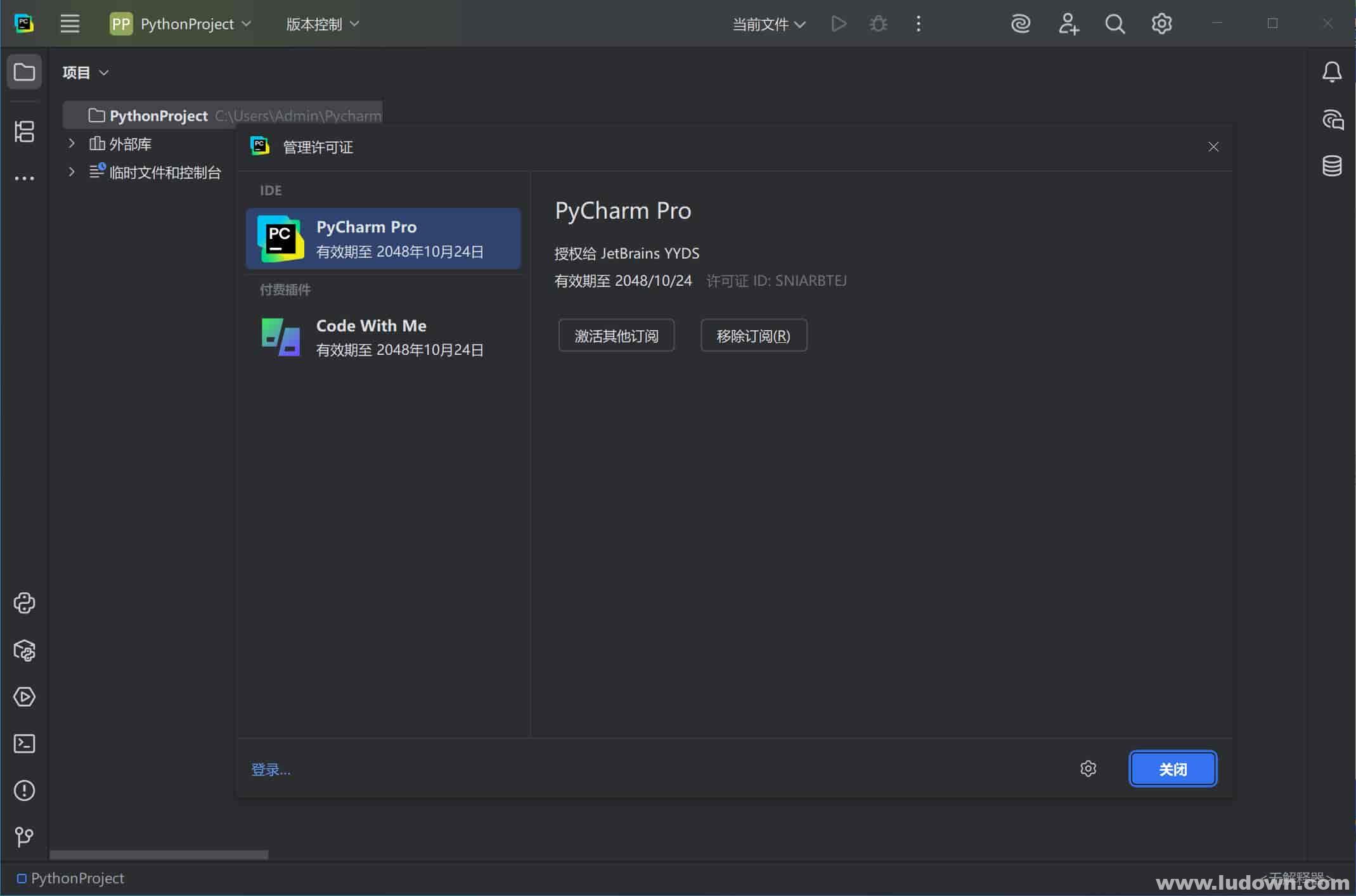The height and width of the screenshot is (896, 1356).
Task: Select Code With Me plugin entry
Action: click(x=383, y=337)
